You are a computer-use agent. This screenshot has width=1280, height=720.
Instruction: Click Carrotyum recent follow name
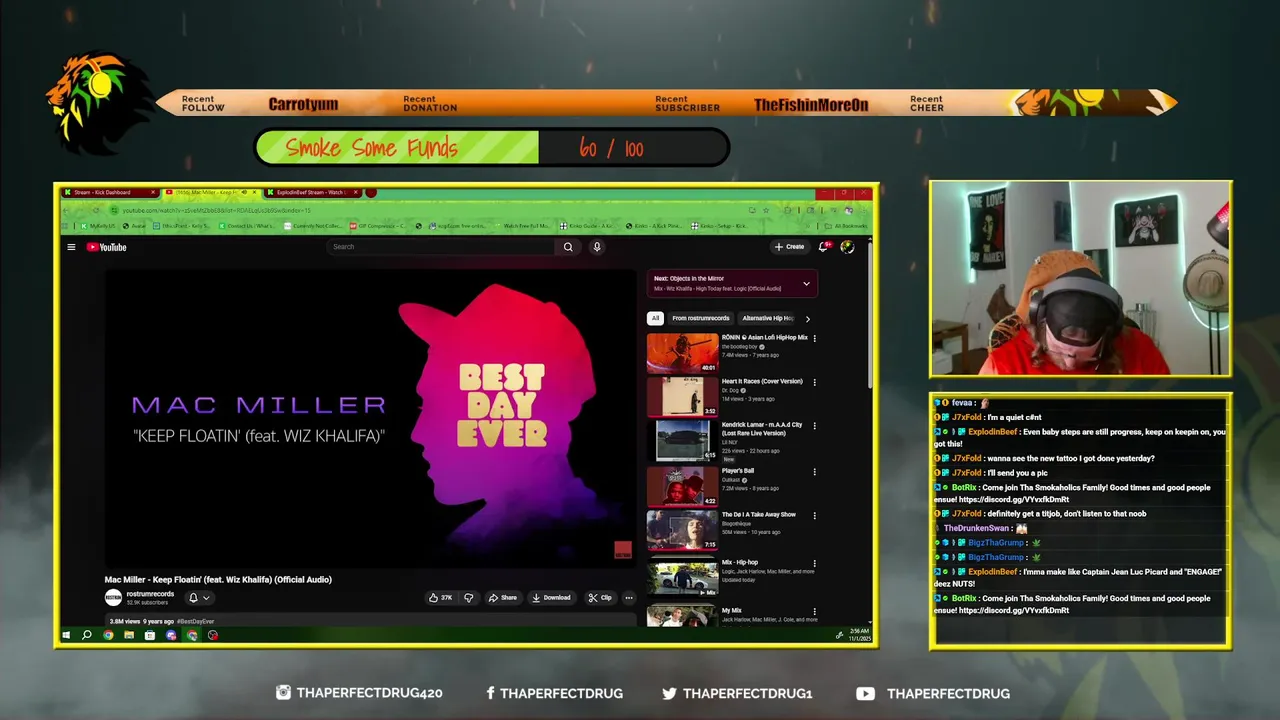click(303, 104)
